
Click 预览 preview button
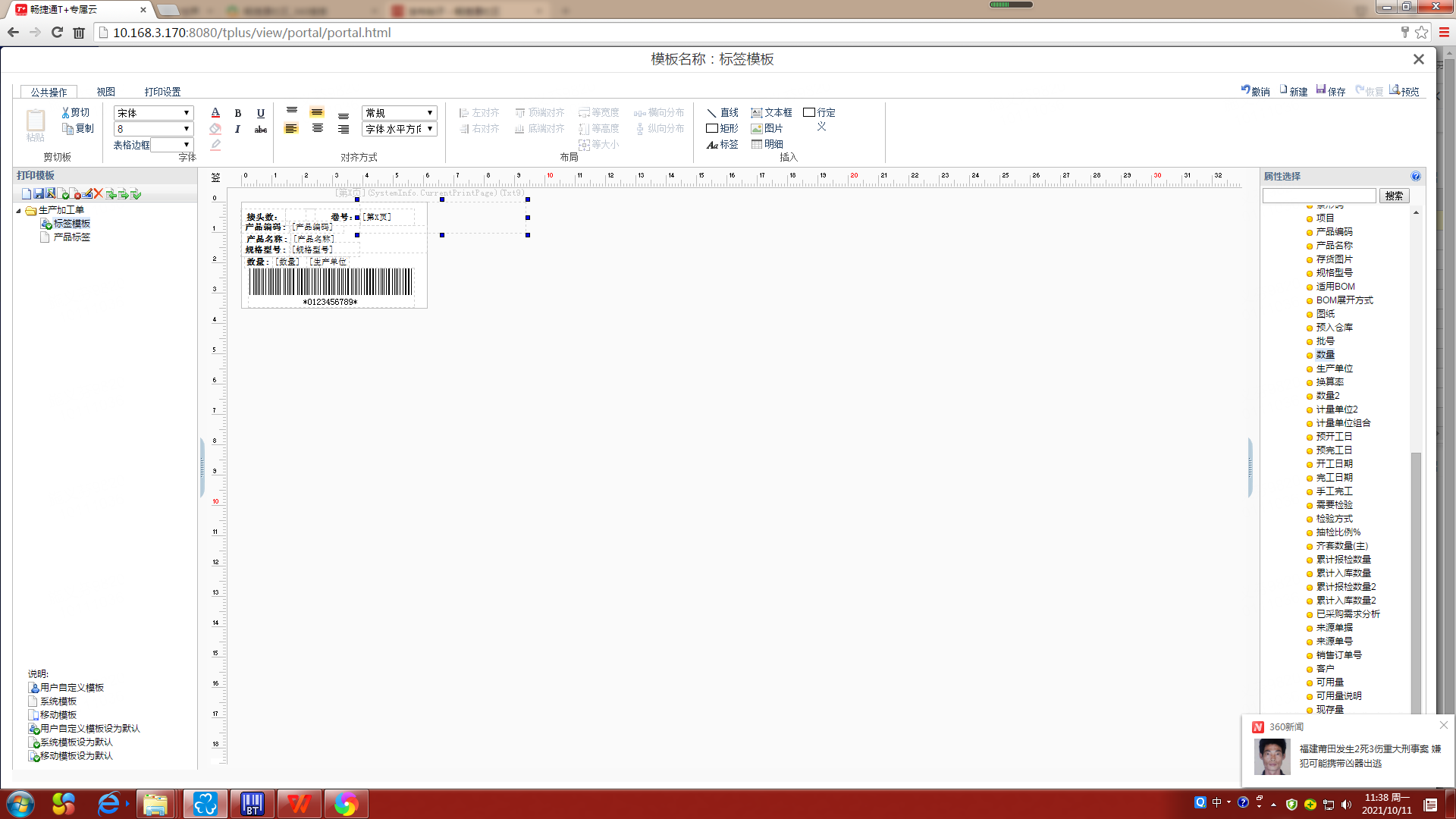click(x=1404, y=91)
